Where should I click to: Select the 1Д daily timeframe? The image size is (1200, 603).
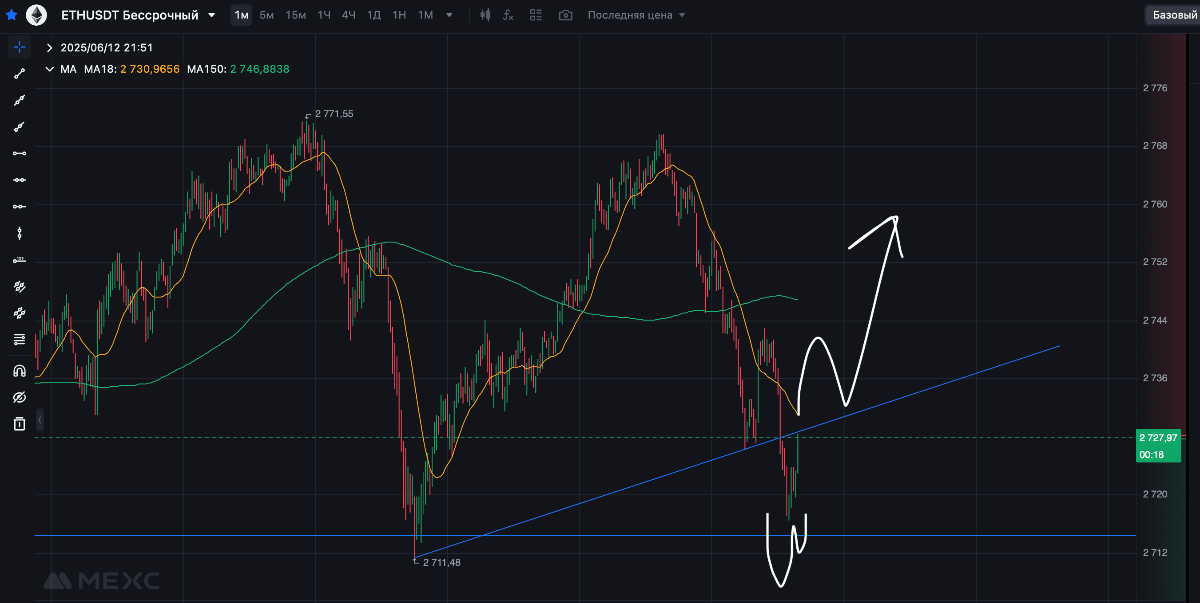pyautogui.click(x=374, y=15)
